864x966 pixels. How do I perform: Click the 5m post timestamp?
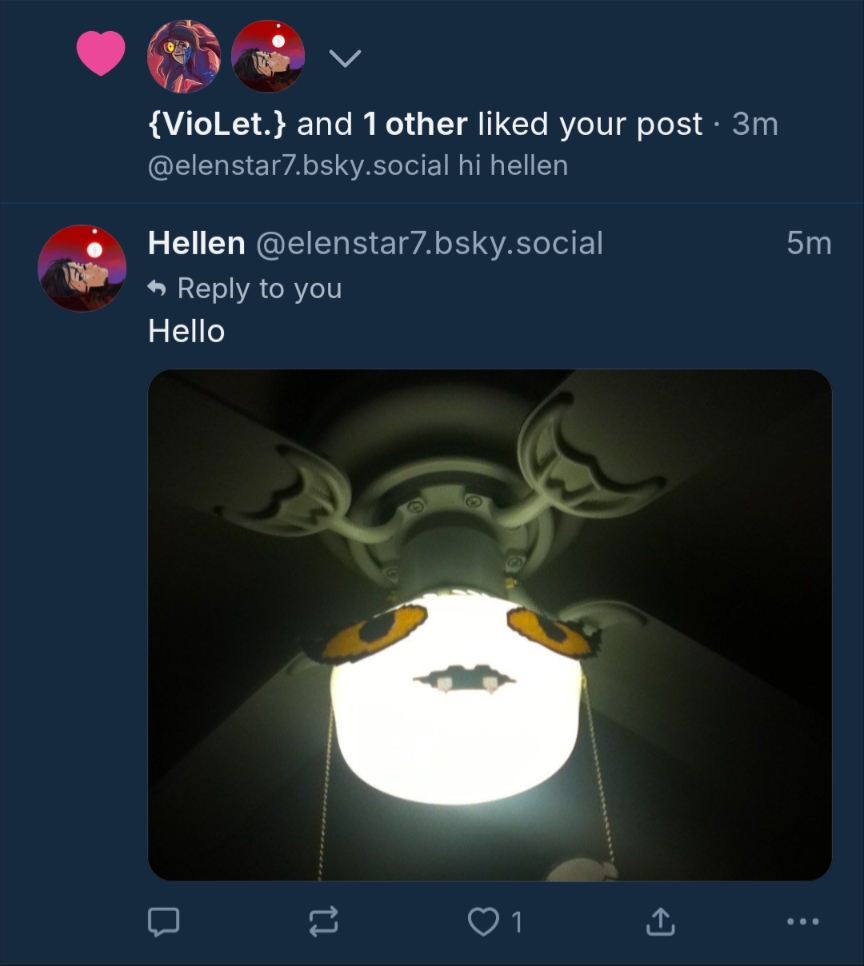808,243
